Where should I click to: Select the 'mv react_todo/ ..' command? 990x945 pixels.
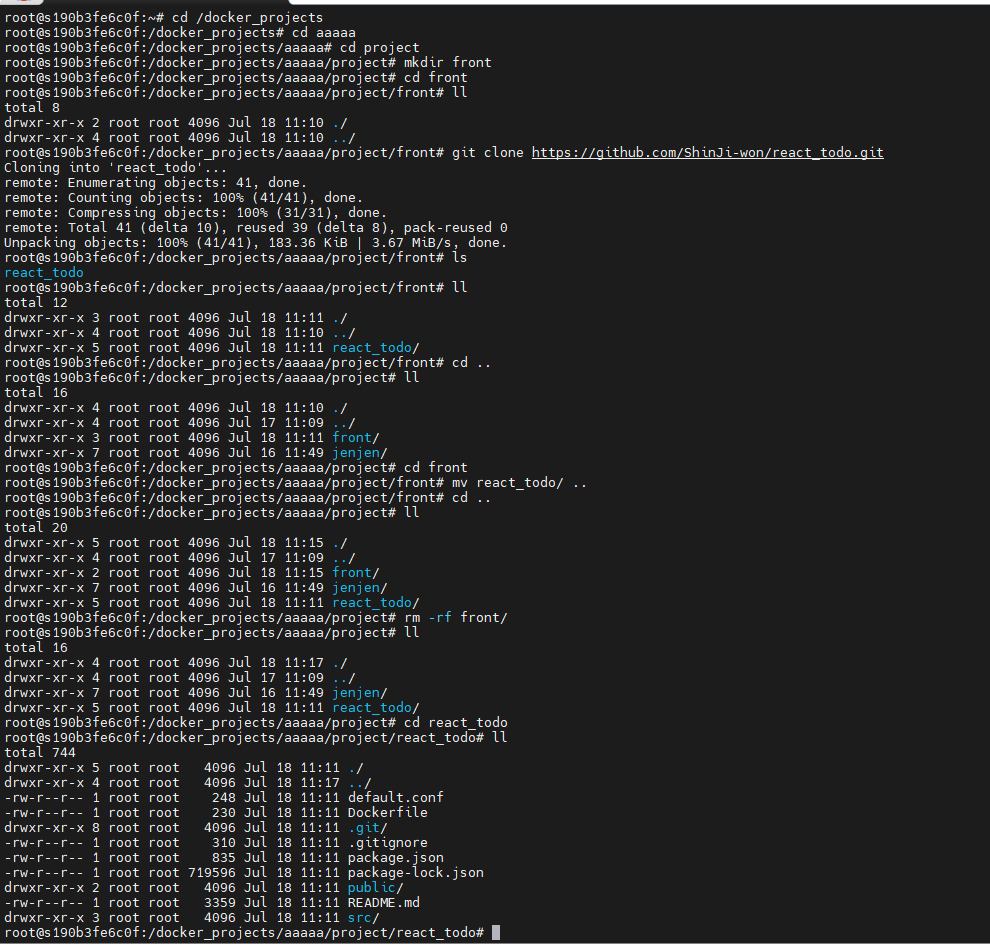click(519, 483)
